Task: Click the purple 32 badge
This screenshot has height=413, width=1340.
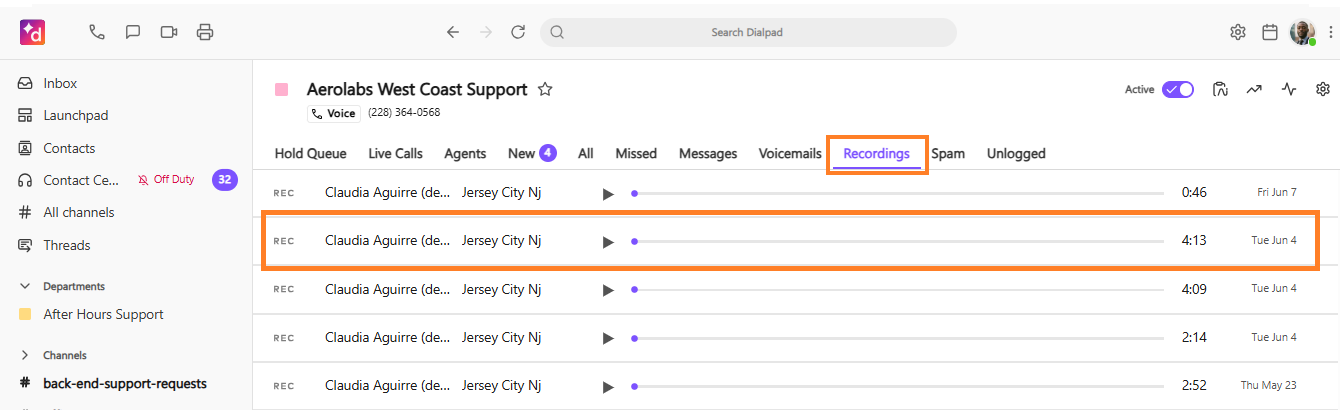Action: [x=225, y=180]
